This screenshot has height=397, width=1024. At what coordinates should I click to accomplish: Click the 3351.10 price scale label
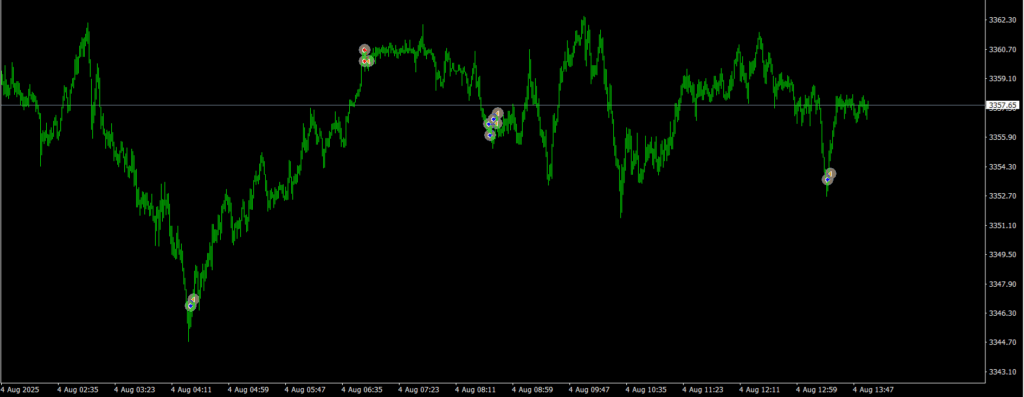(1001, 225)
